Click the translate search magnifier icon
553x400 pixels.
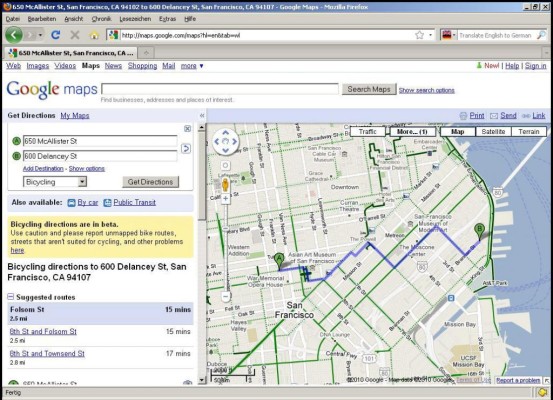541,35
